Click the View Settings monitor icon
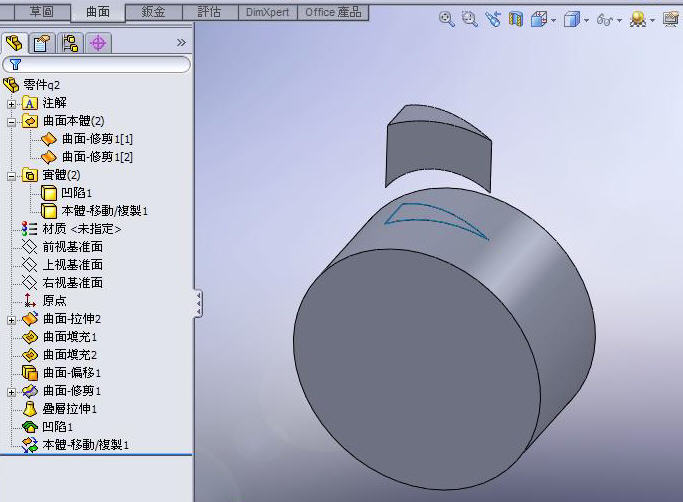Image resolution: width=683 pixels, height=502 pixels. click(x=670, y=19)
